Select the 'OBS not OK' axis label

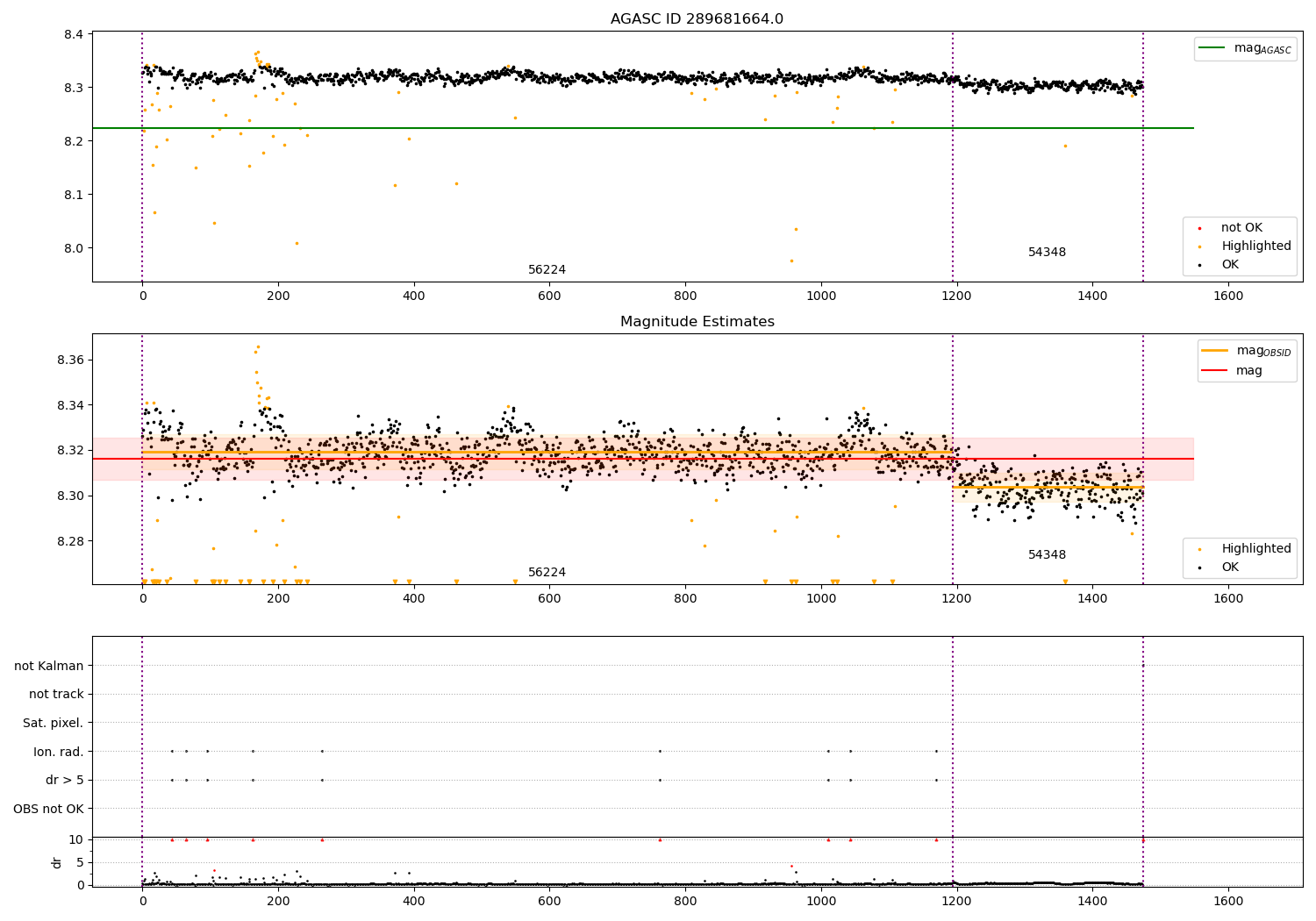tap(49, 809)
